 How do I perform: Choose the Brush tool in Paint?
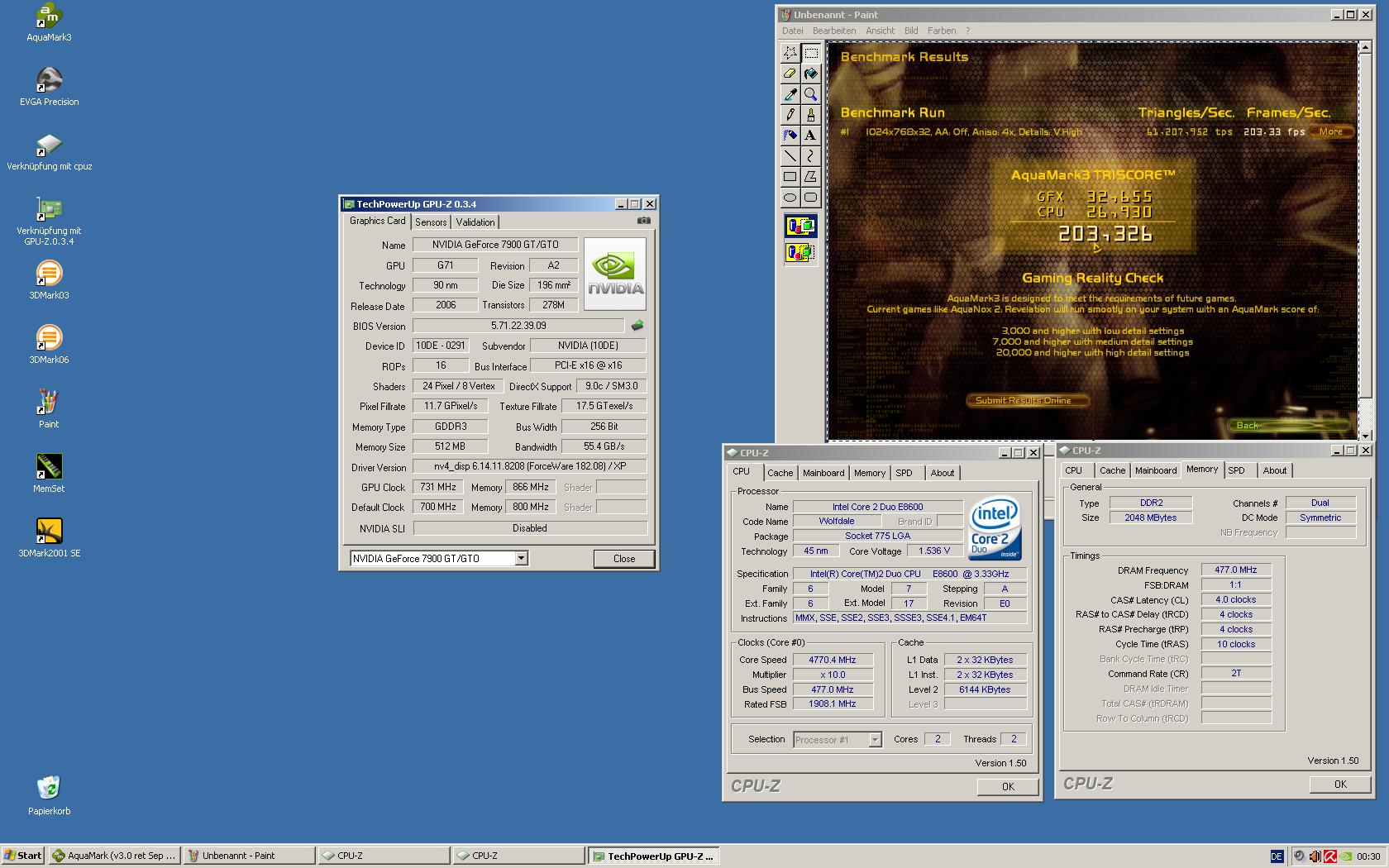point(811,115)
